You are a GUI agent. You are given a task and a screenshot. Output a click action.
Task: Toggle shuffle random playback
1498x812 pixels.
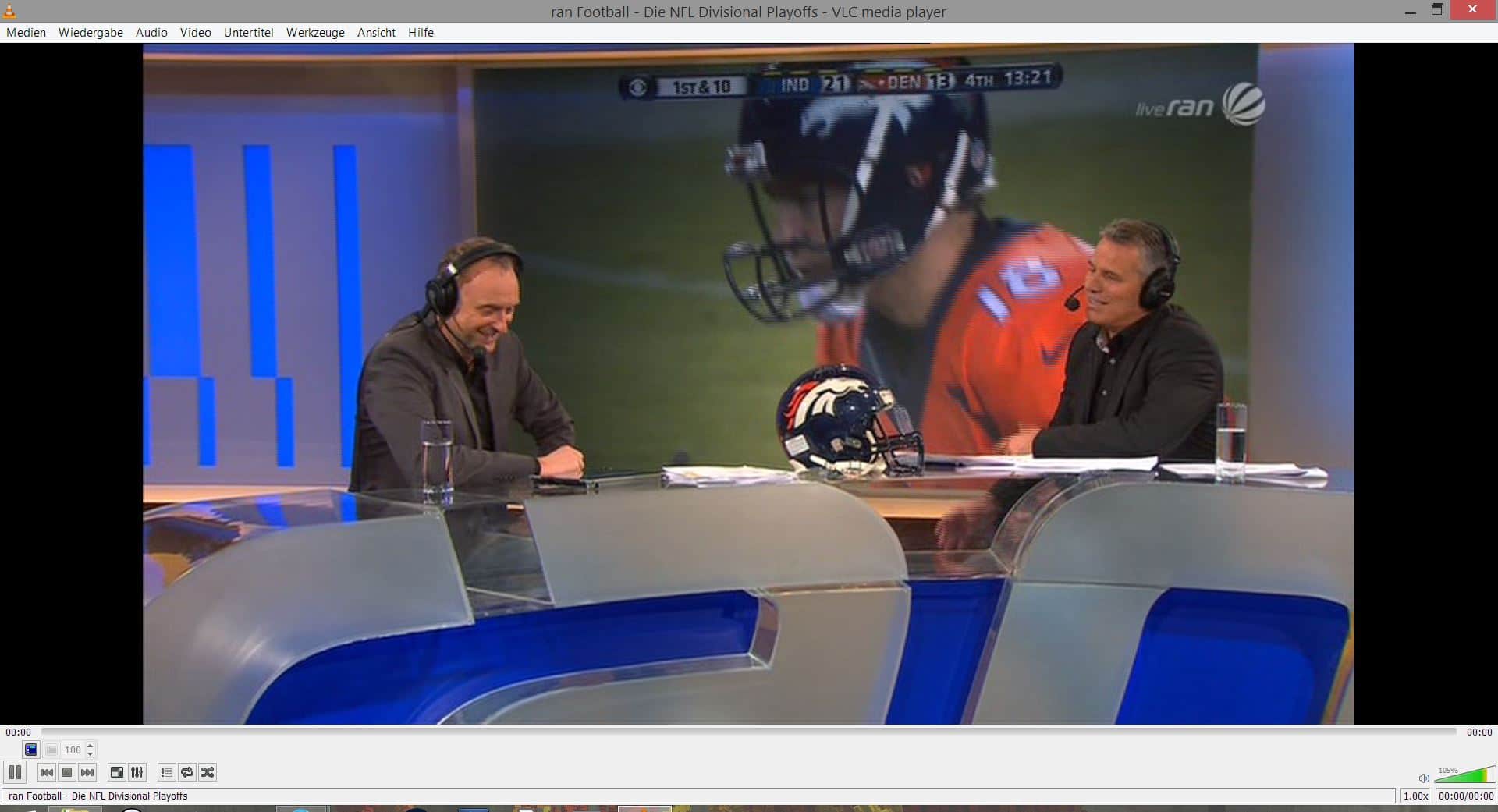pyautogui.click(x=208, y=772)
